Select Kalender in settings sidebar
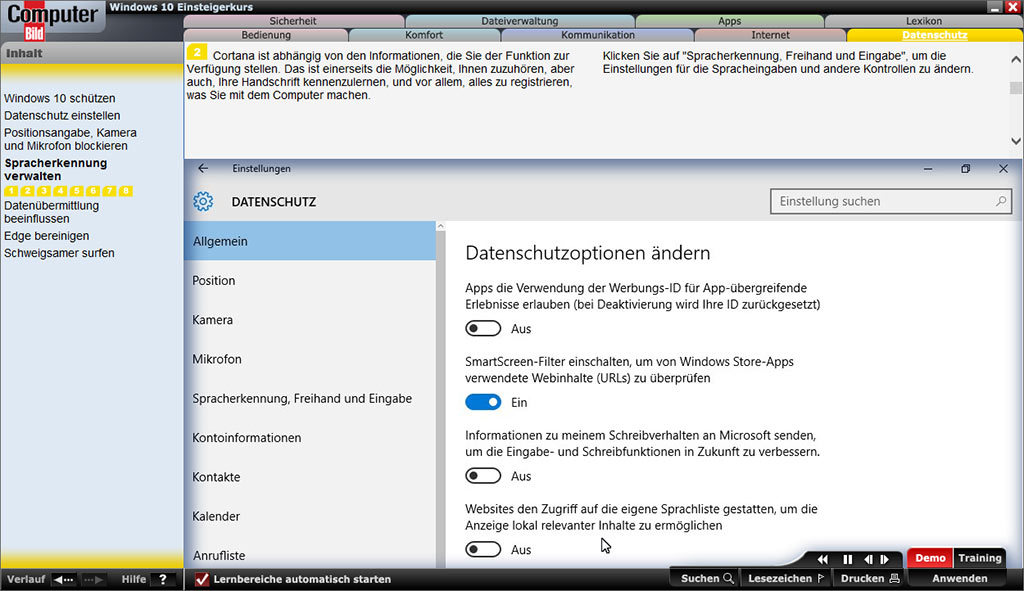 (310, 516)
